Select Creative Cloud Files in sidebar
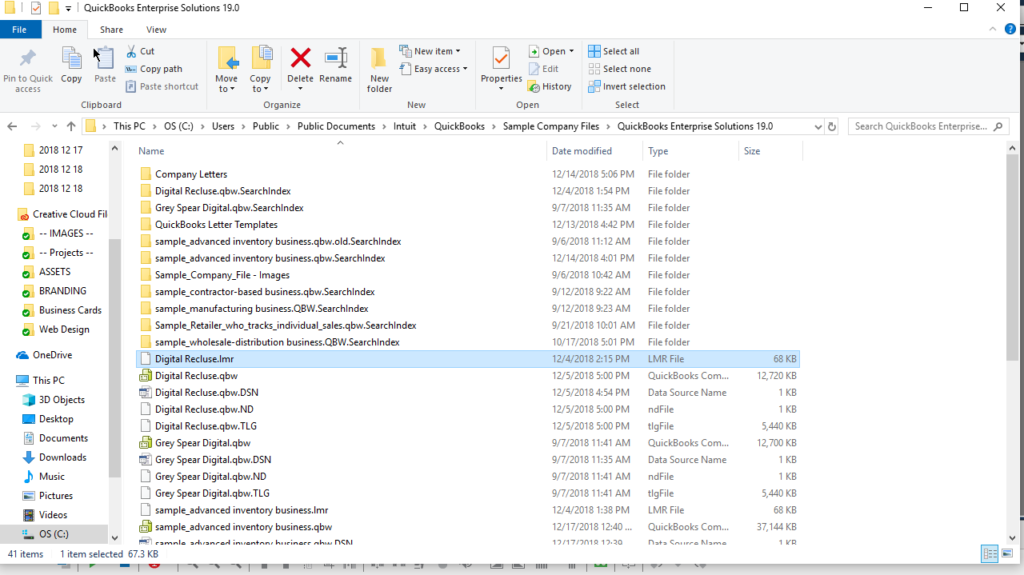Image resolution: width=1024 pixels, height=575 pixels. [x=63, y=214]
